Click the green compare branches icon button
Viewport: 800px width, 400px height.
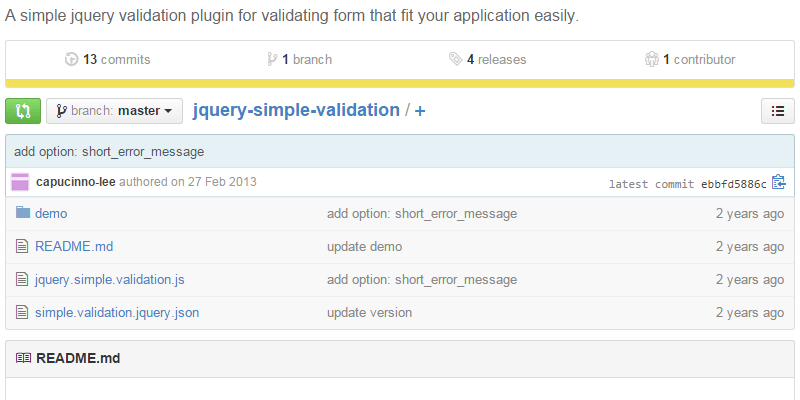click(x=23, y=111)
